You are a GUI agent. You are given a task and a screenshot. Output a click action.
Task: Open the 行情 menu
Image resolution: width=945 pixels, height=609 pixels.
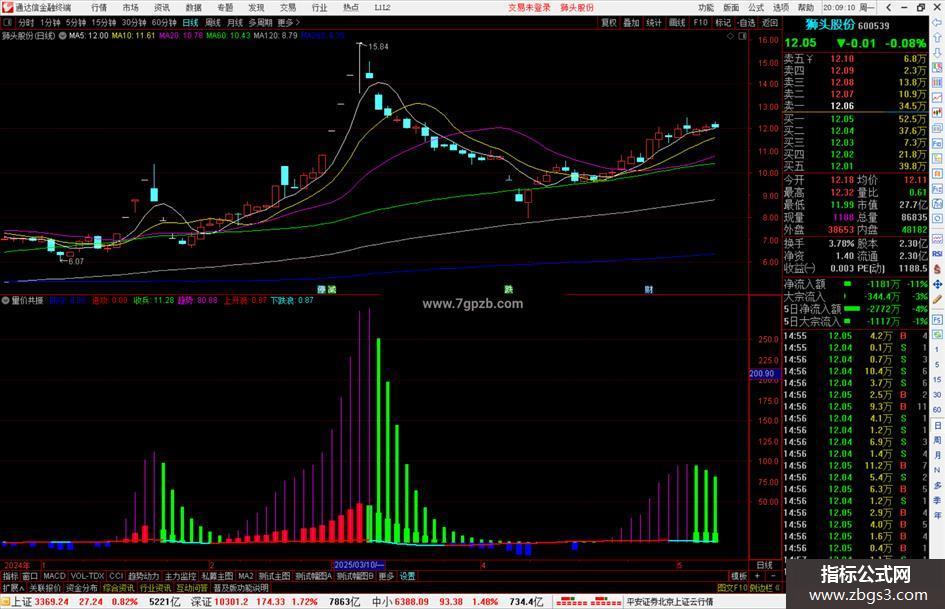coord(99,7)
